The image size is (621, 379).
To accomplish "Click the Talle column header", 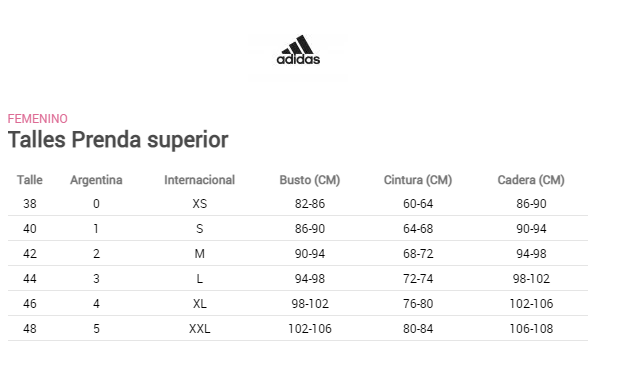I will [30, 180].
